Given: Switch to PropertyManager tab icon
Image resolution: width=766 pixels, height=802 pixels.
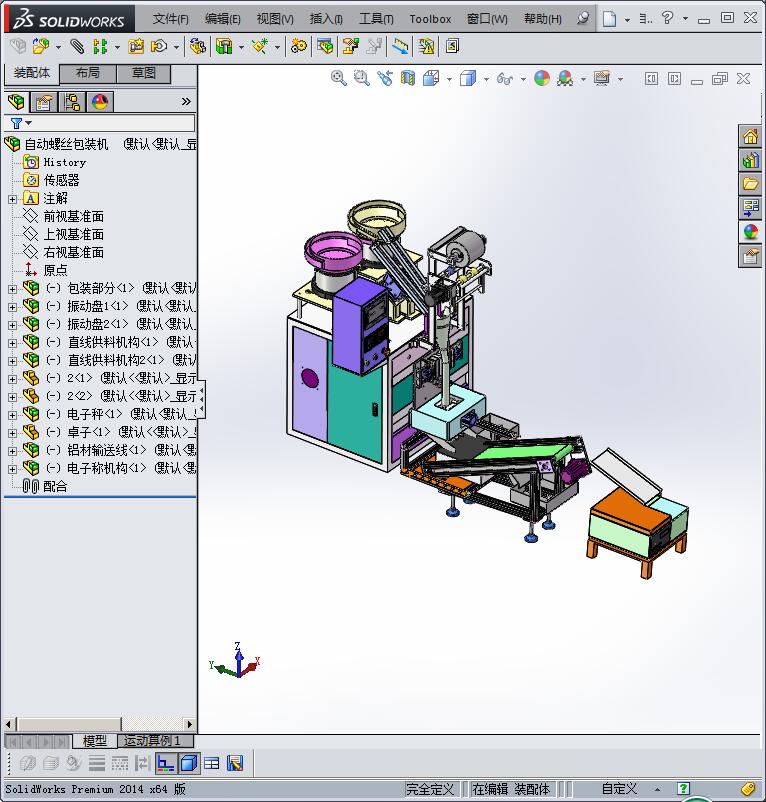Looking at the screenshot, I should point(44,102).
